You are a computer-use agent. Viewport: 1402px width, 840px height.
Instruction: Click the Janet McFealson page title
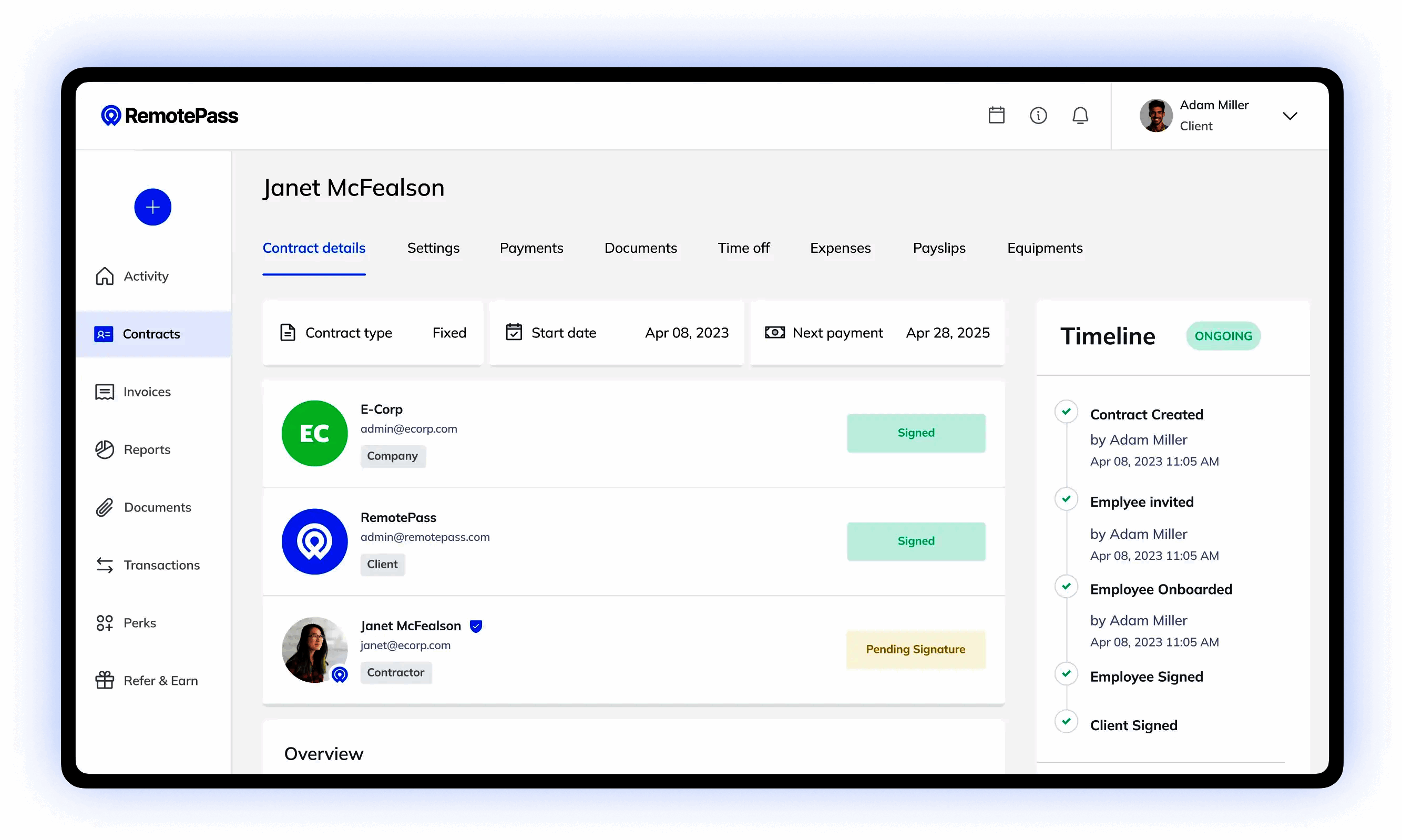pos(354,189)
